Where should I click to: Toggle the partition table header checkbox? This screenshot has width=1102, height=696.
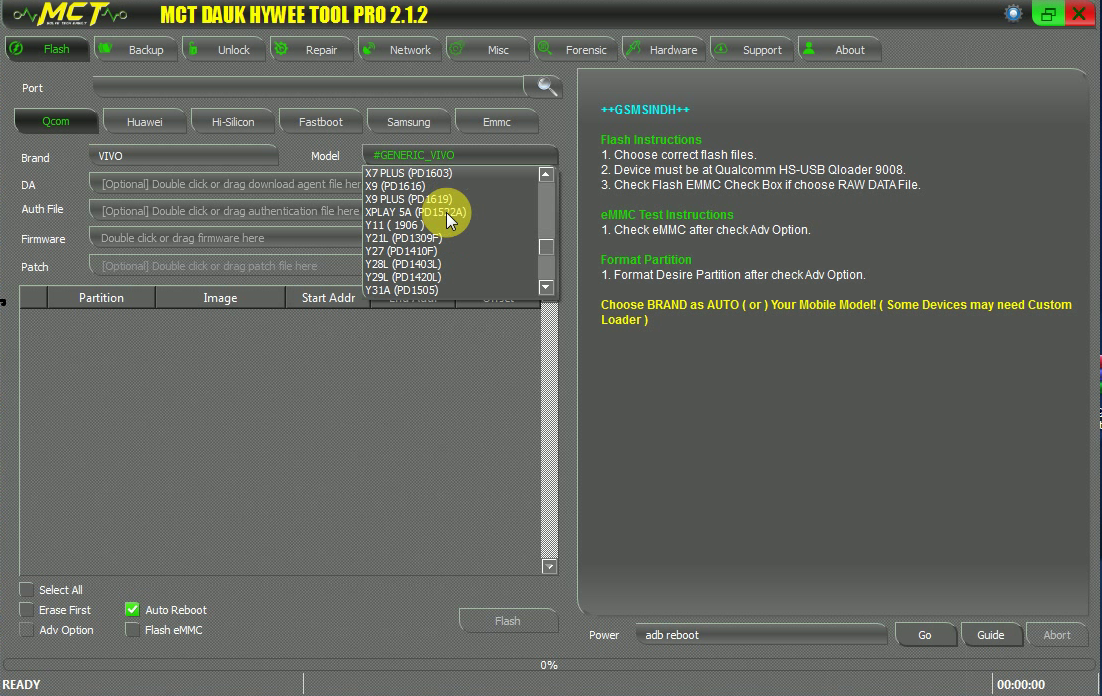pos(33,297)
